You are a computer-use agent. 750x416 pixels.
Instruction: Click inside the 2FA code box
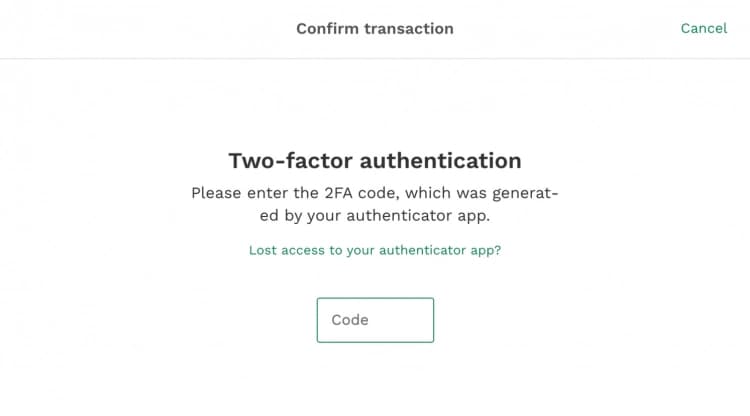tap(375, 320)
